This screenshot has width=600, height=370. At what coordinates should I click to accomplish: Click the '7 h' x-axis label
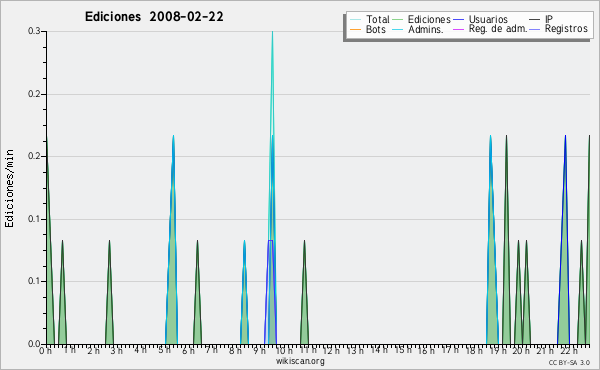tap(212, 350)
